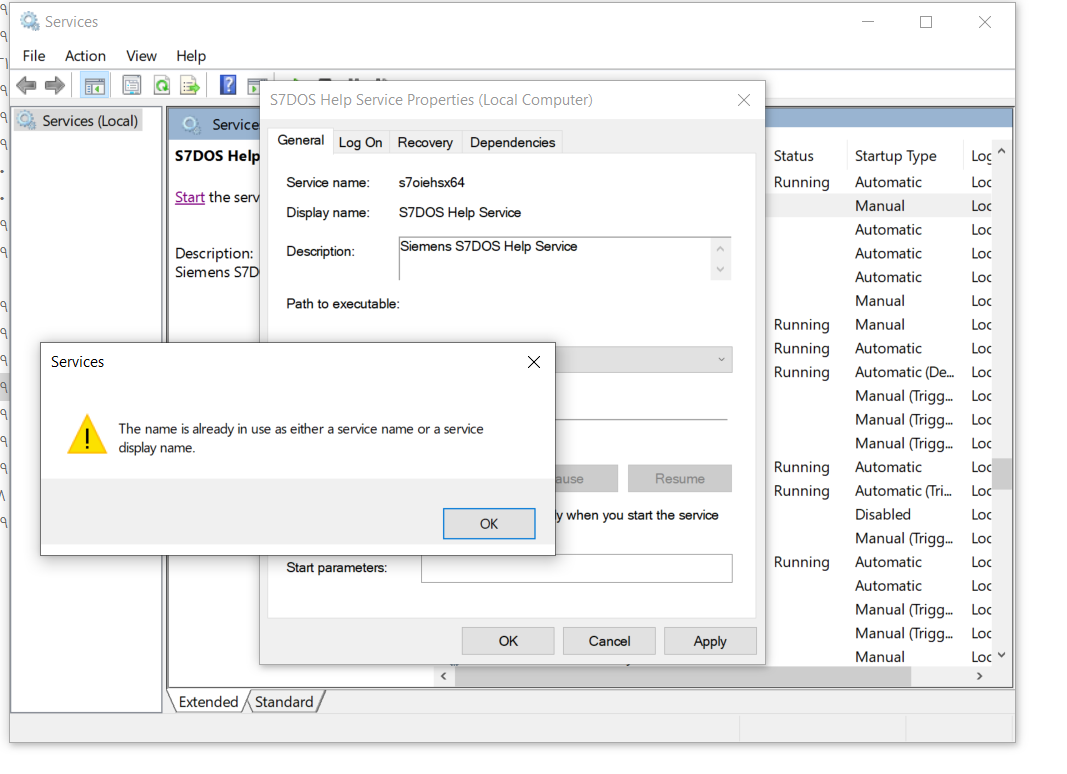Image resolution: width=1067 pixels, height=774 pixels.
Task: Click the Start parameters input field
Action: [x=577, y=568]
